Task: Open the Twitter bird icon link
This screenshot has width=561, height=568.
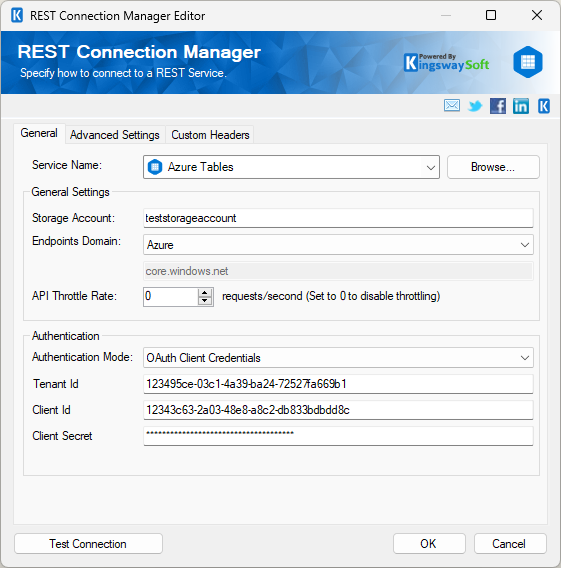Action: pyautogui.click(x=475, y=106)
